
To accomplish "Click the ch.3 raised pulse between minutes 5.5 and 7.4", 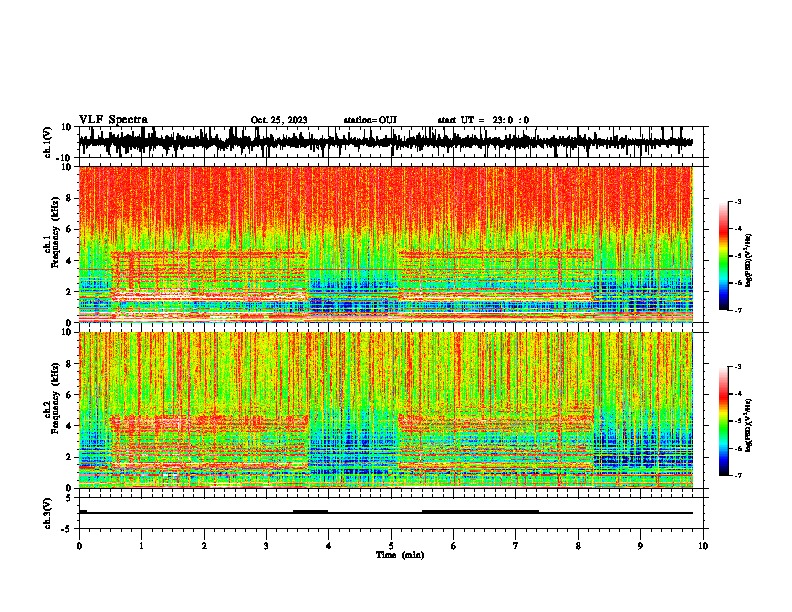I will [480, 511].
